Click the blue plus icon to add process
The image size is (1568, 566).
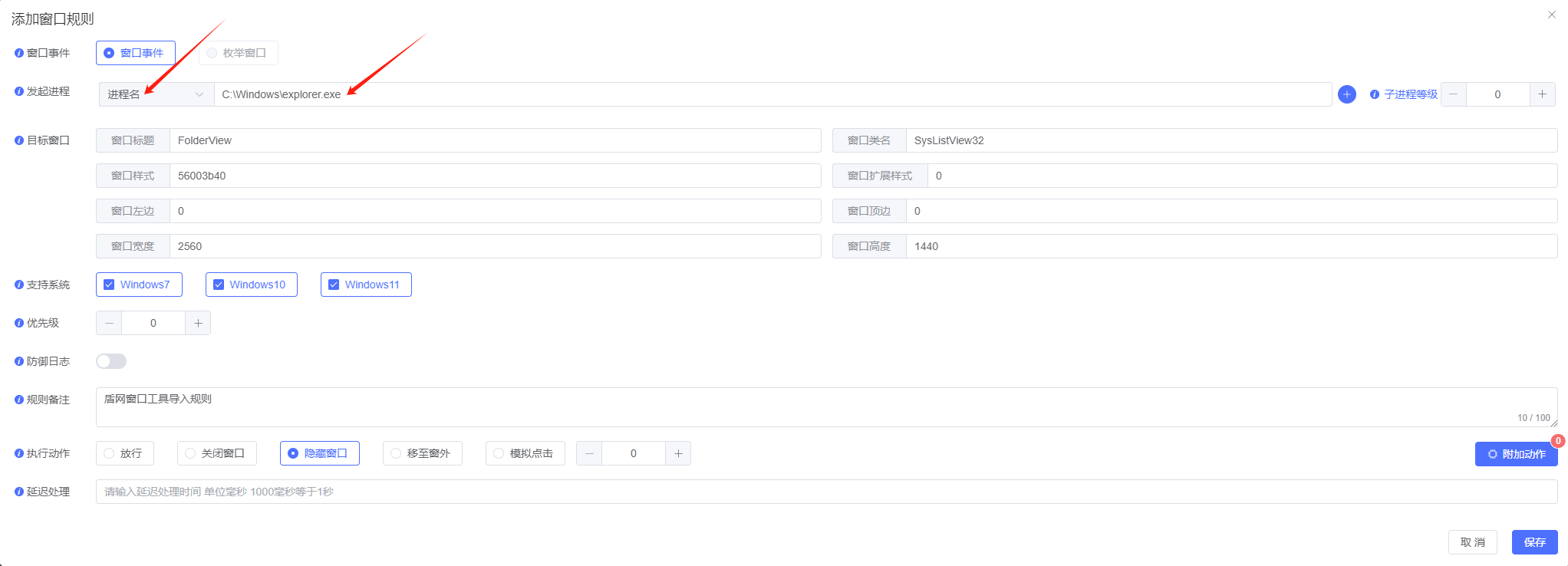(1346, 94)
